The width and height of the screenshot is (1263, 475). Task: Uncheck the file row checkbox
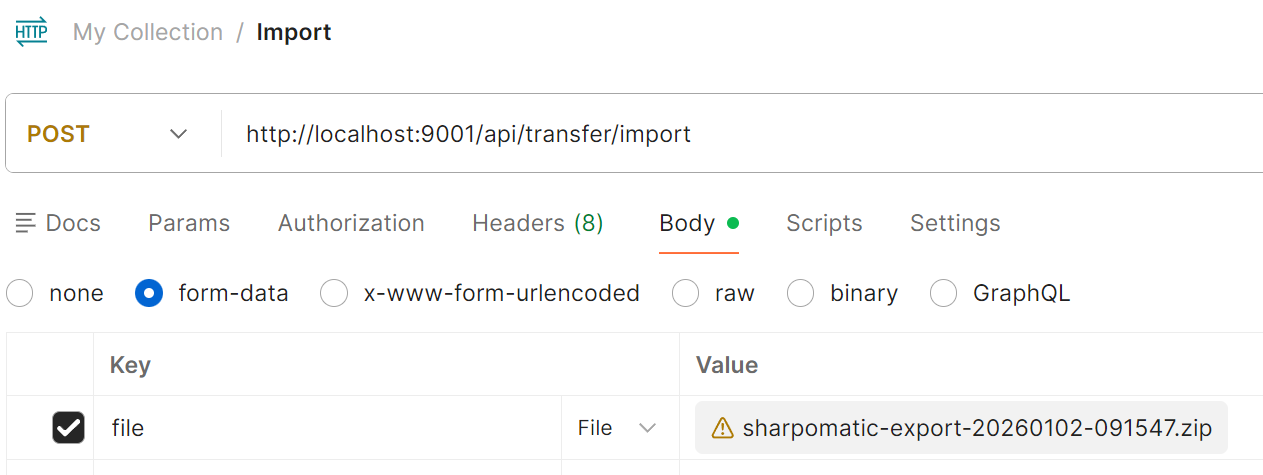pos(68,428)
